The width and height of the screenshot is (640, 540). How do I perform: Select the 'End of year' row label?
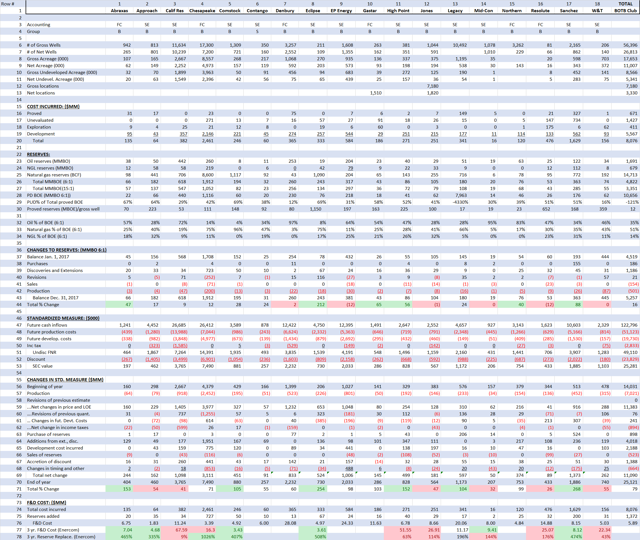click(x=39, y=482)
